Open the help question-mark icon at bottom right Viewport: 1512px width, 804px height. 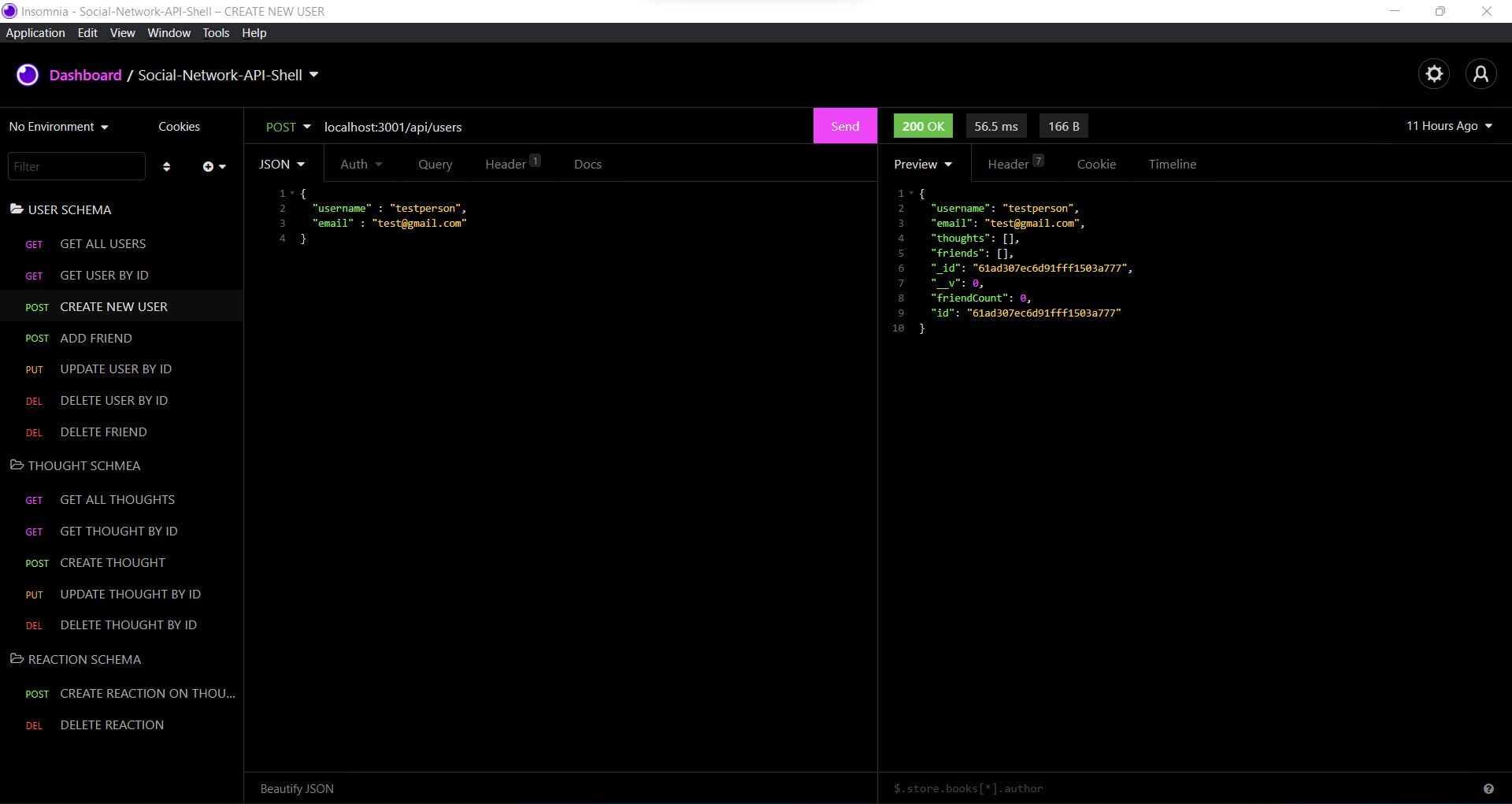(x=1489, y=788)
